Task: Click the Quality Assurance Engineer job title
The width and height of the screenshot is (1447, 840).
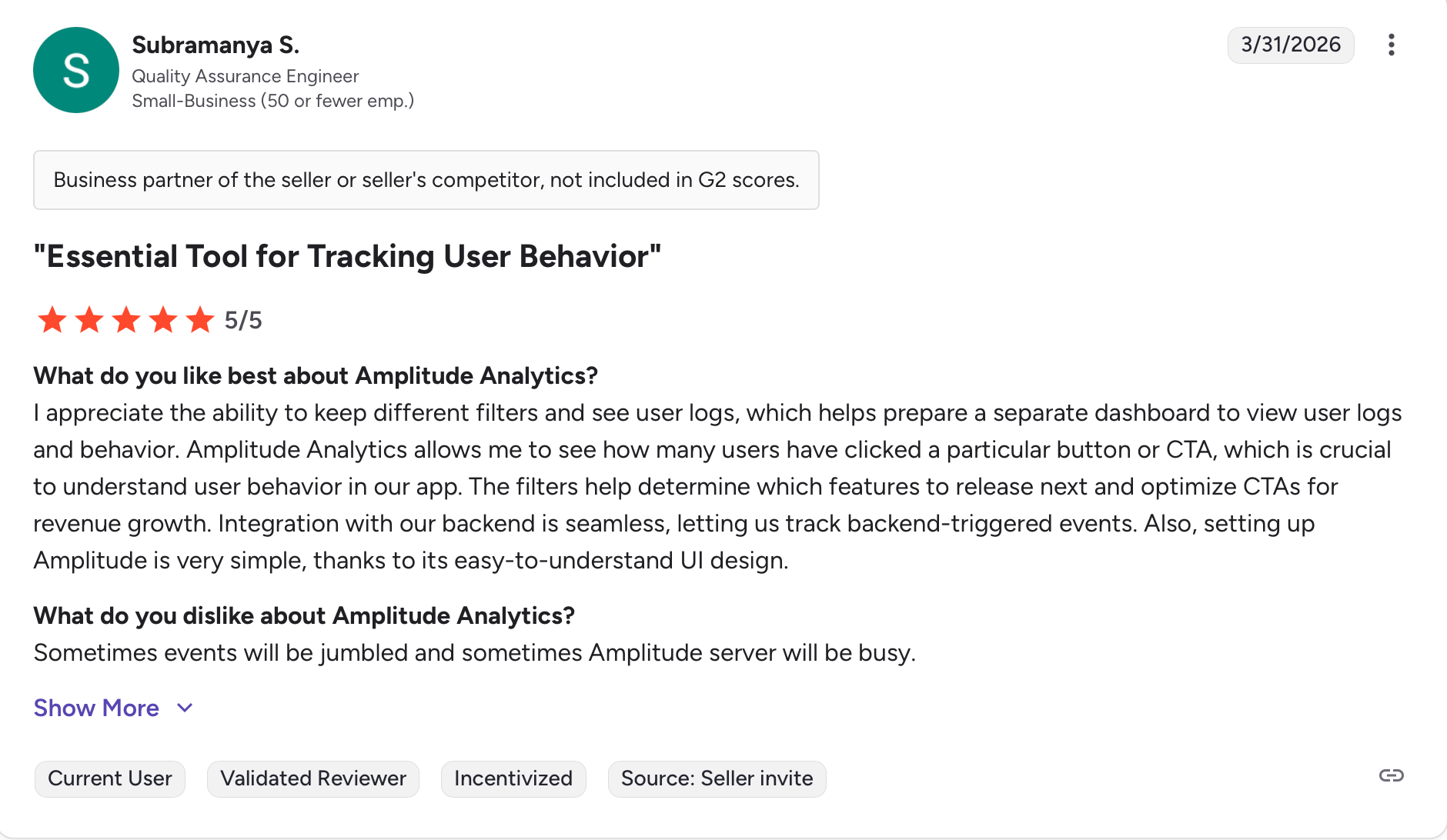Action: click(245, 76)
